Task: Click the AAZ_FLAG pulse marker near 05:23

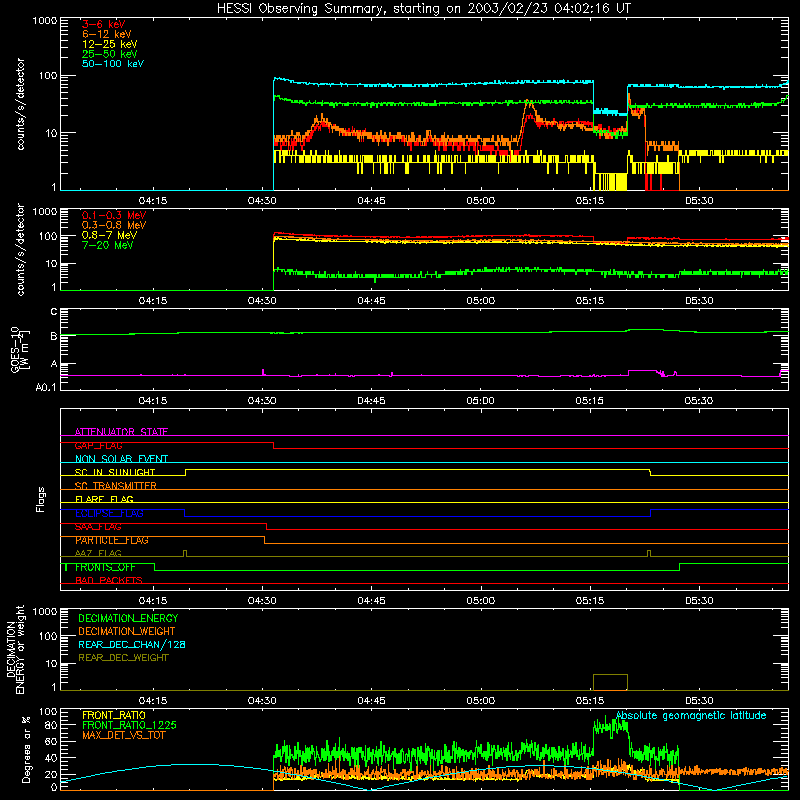Action: pos(649,553)
